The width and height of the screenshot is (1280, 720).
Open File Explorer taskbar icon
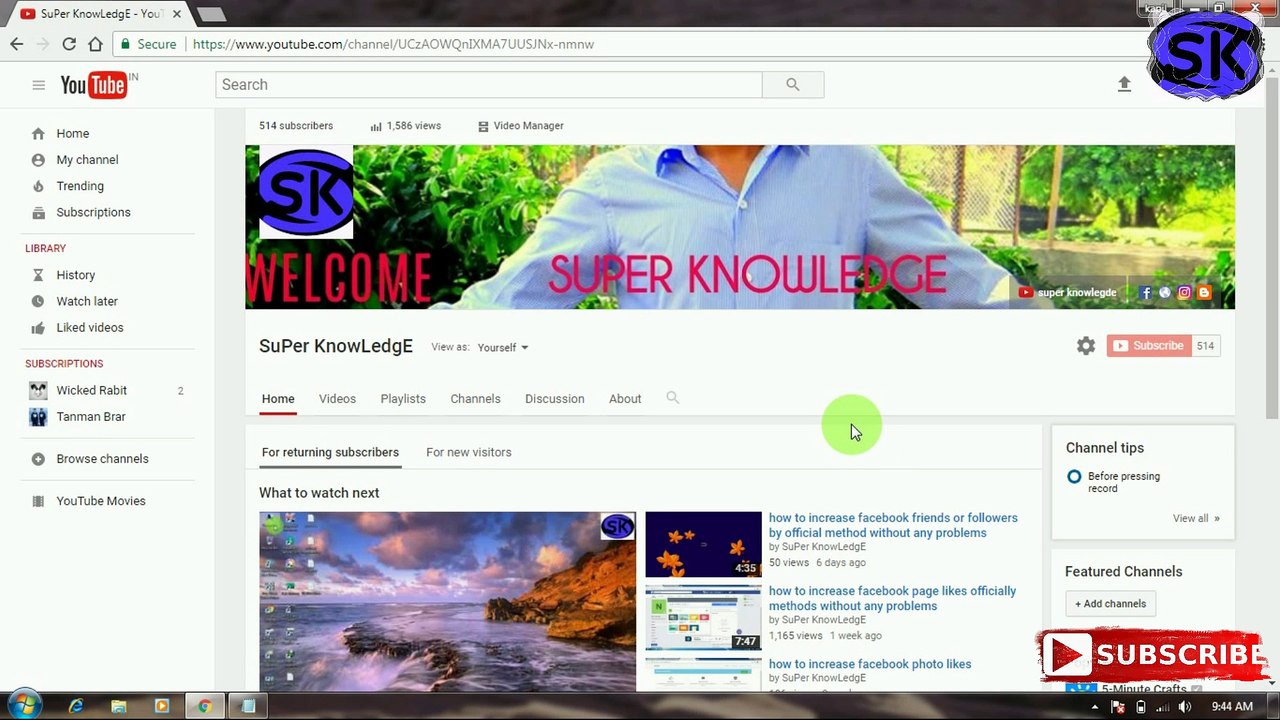(119, 706)
